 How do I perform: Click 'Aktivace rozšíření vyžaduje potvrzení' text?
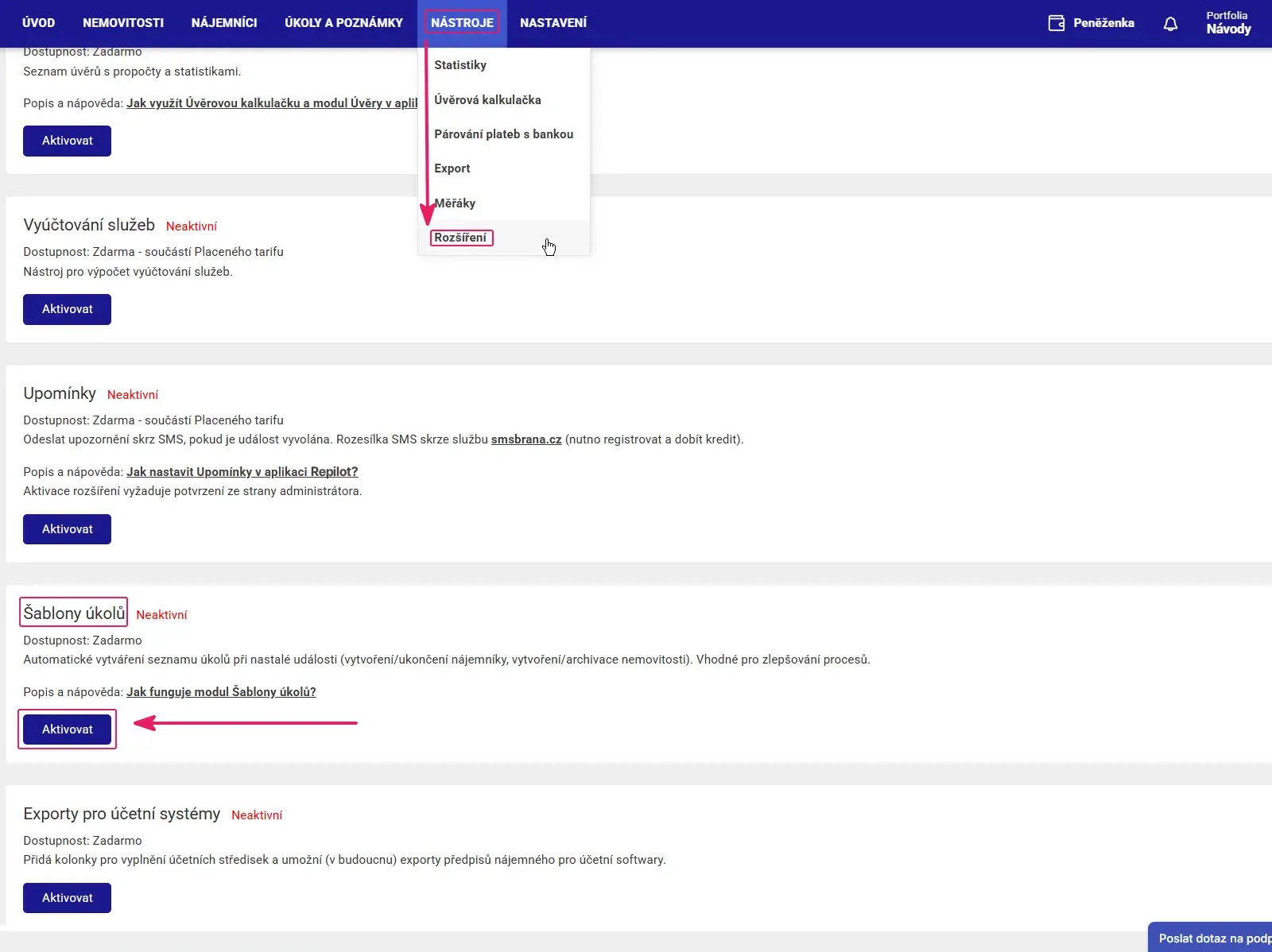coord(192,491)
